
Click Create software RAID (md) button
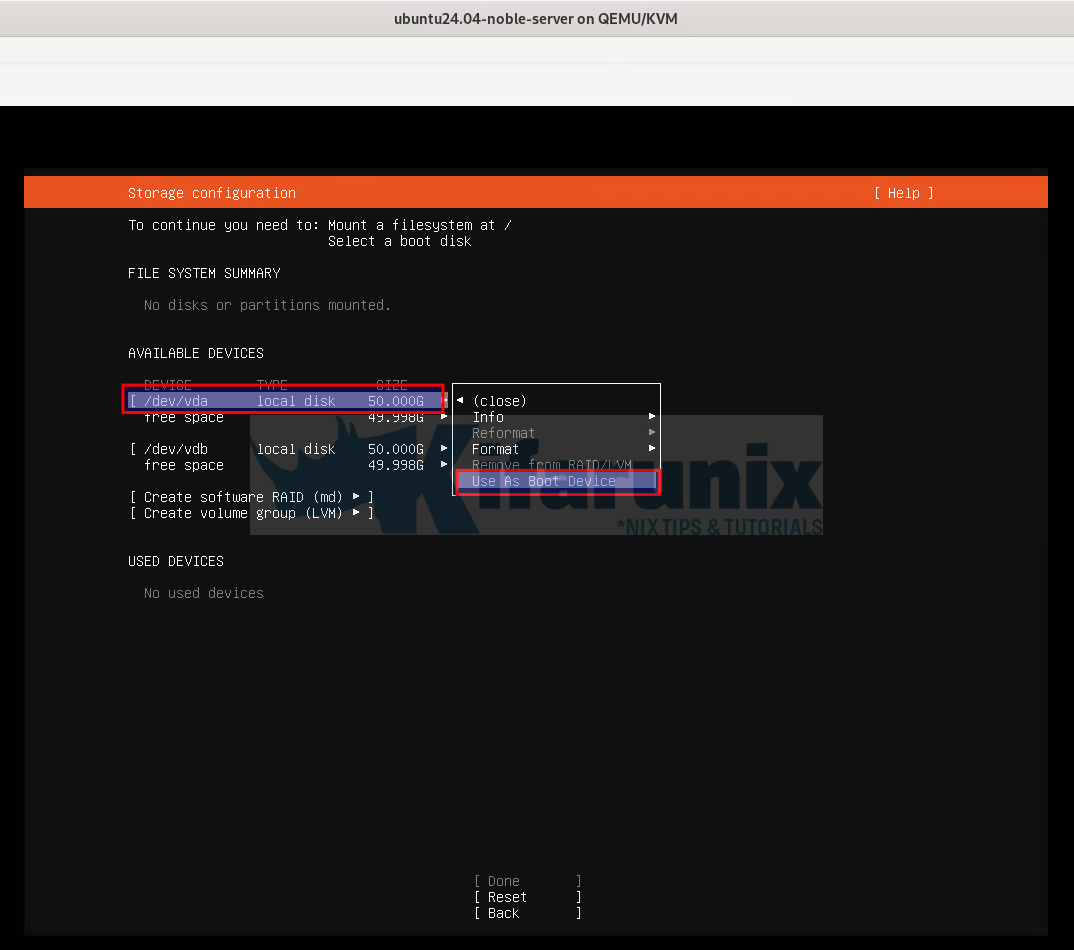pos(251,497)
